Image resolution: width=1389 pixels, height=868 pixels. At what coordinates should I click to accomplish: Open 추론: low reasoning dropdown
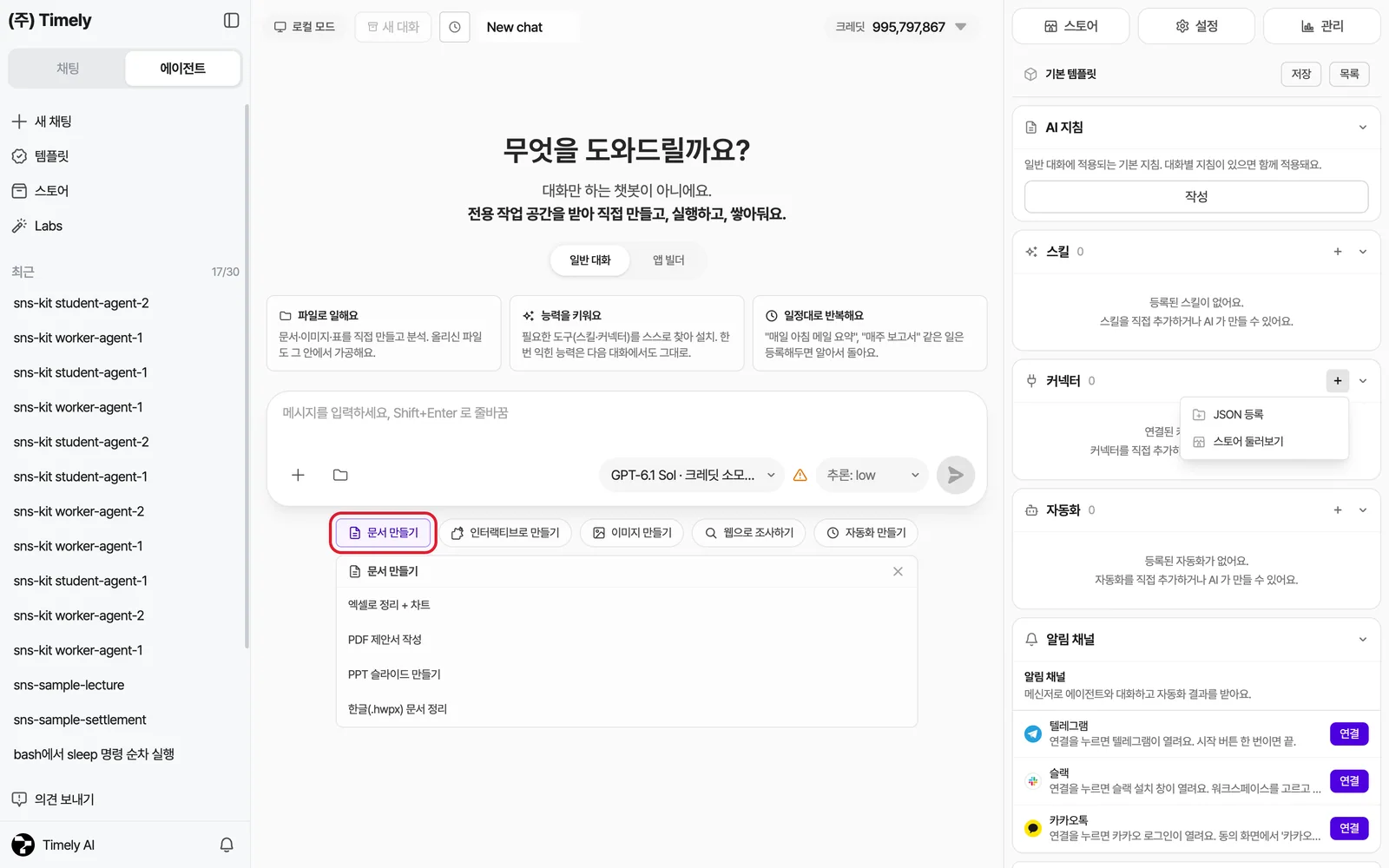(x=872, y=475)
